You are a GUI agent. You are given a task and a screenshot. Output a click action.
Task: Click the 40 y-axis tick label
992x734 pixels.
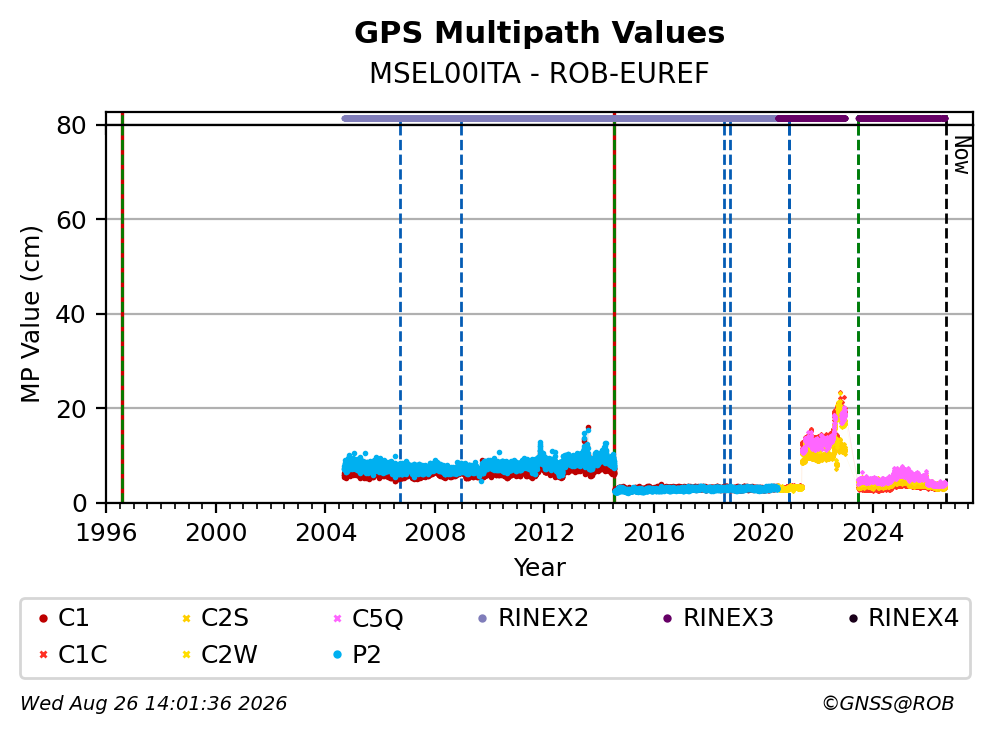pos(71,314)
